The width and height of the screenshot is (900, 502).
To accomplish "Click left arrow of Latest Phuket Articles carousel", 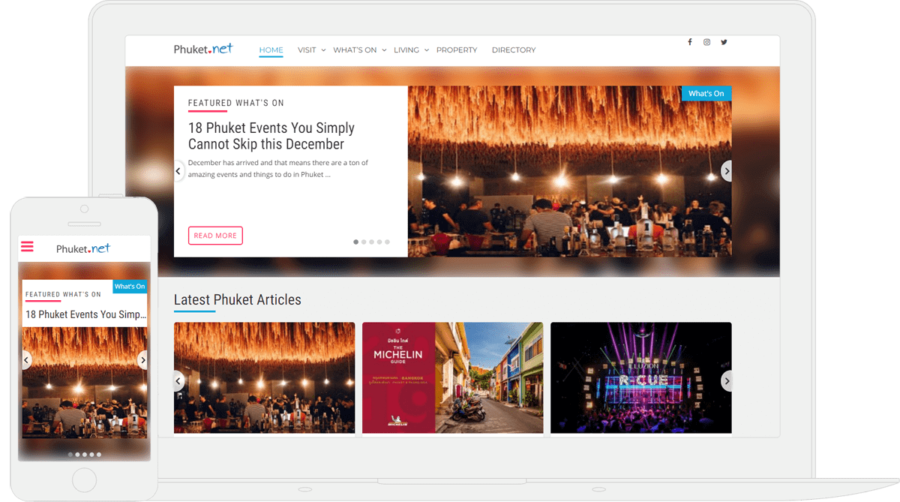I will (179, 380).
